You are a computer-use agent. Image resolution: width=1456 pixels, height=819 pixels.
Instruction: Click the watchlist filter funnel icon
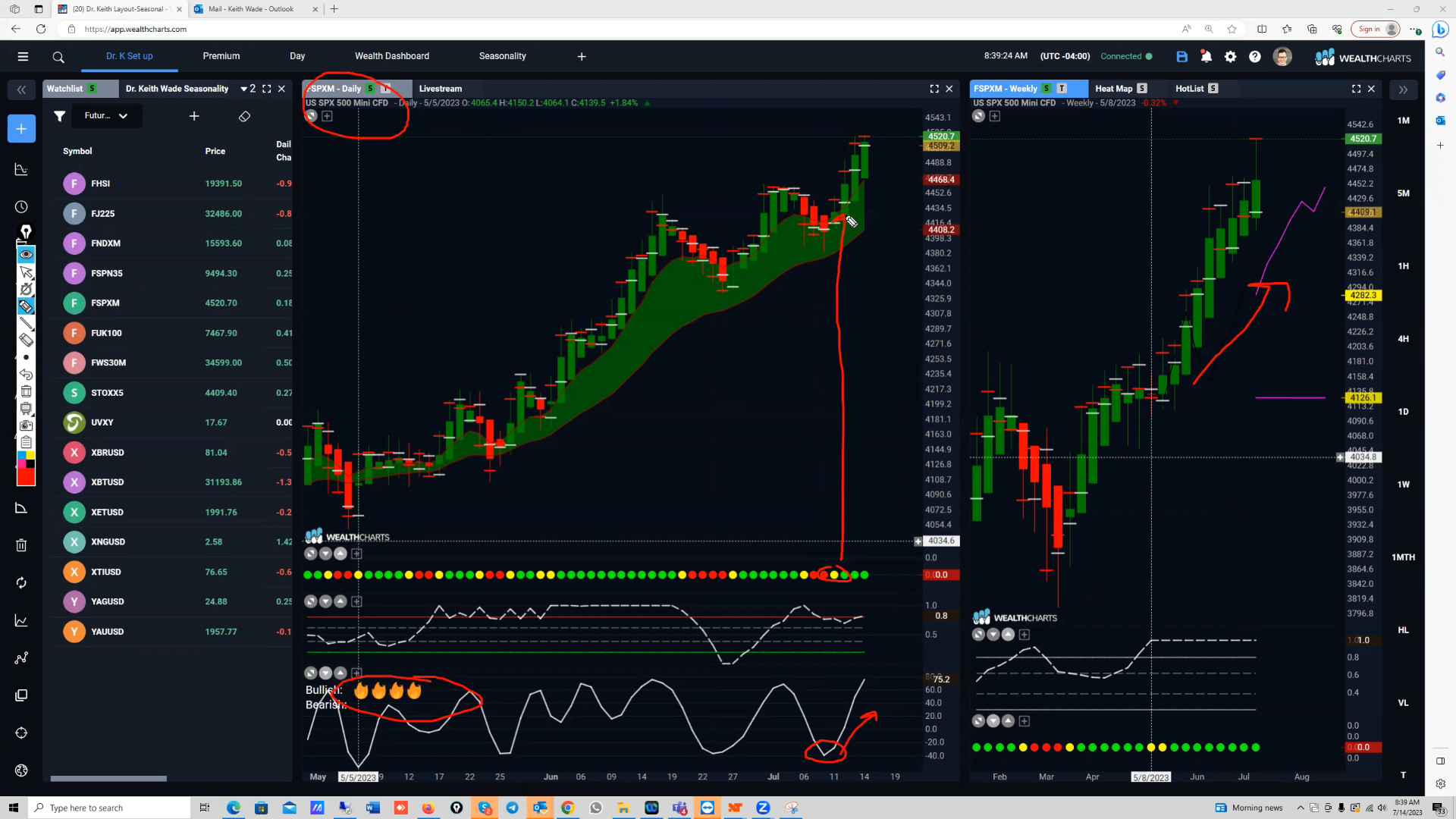tap(59, 116)
